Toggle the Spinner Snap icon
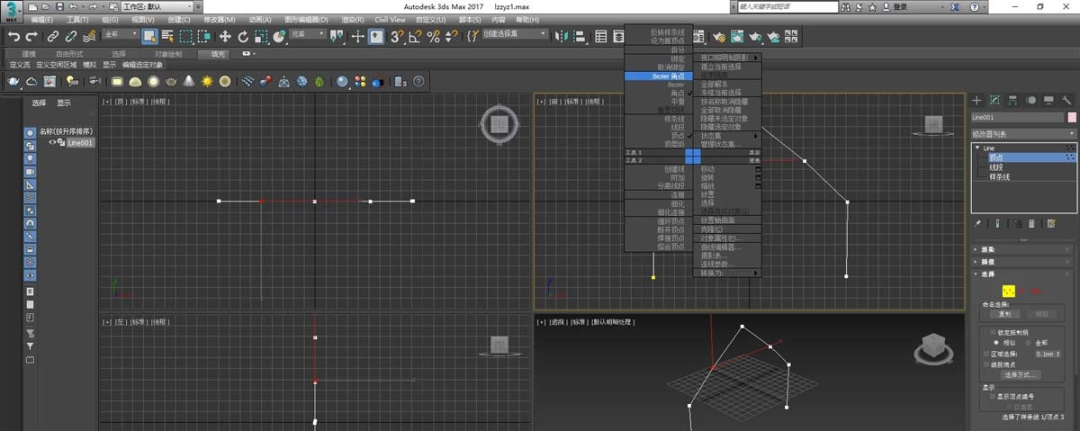Viewport: 1080px width, 431px height. click(451, 36)
